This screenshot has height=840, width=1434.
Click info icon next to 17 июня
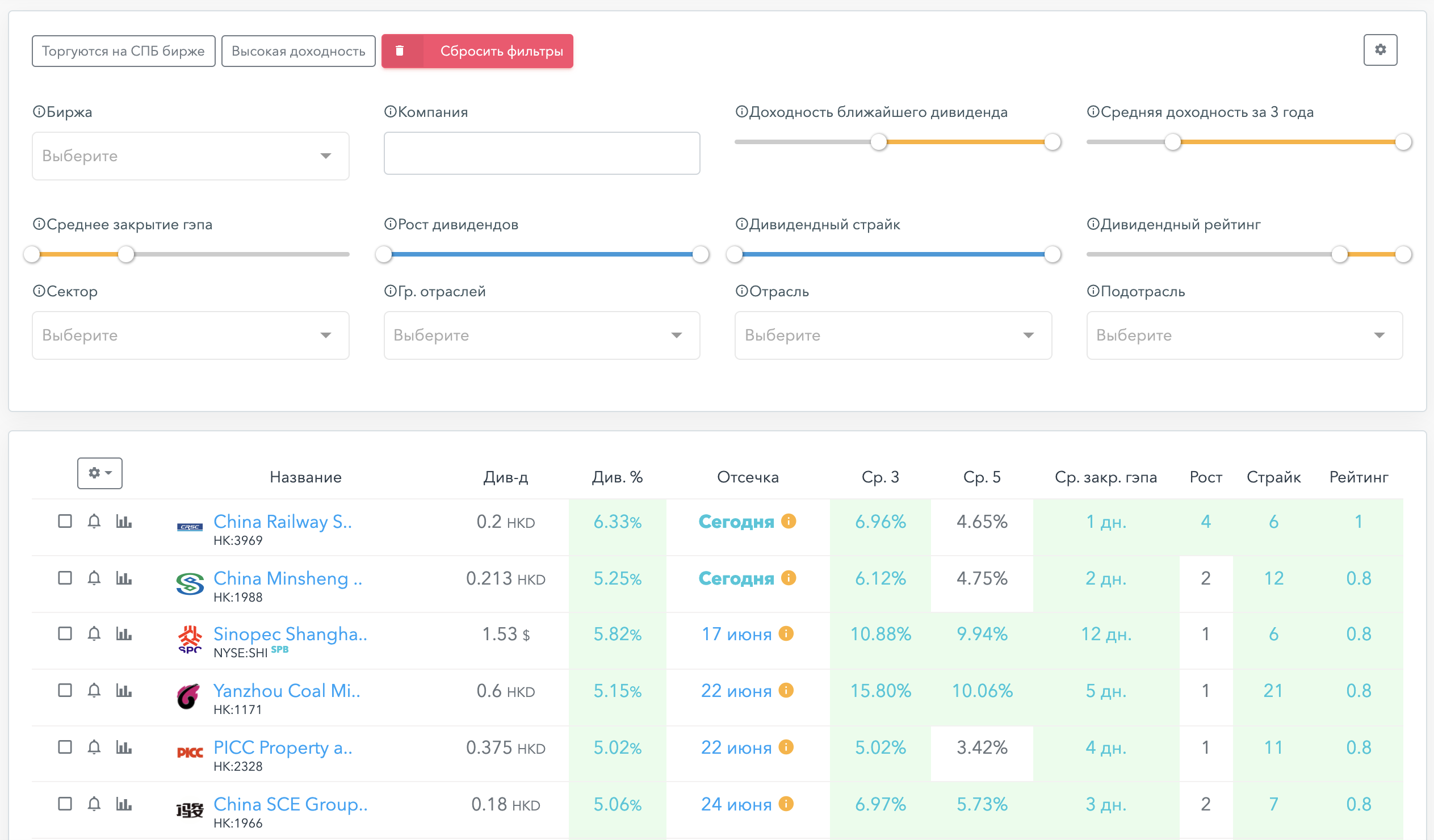click(786, 633)
